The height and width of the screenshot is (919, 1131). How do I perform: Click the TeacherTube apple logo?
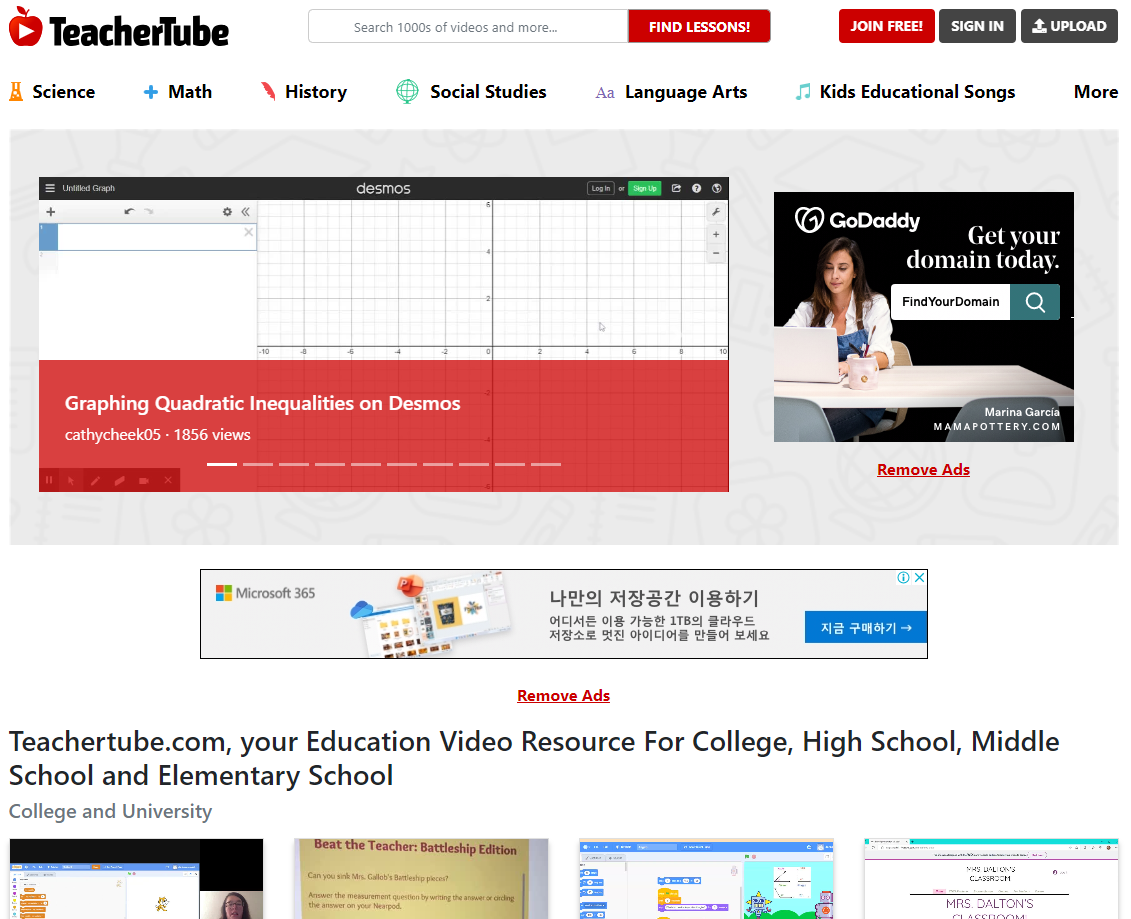[25, 27]
